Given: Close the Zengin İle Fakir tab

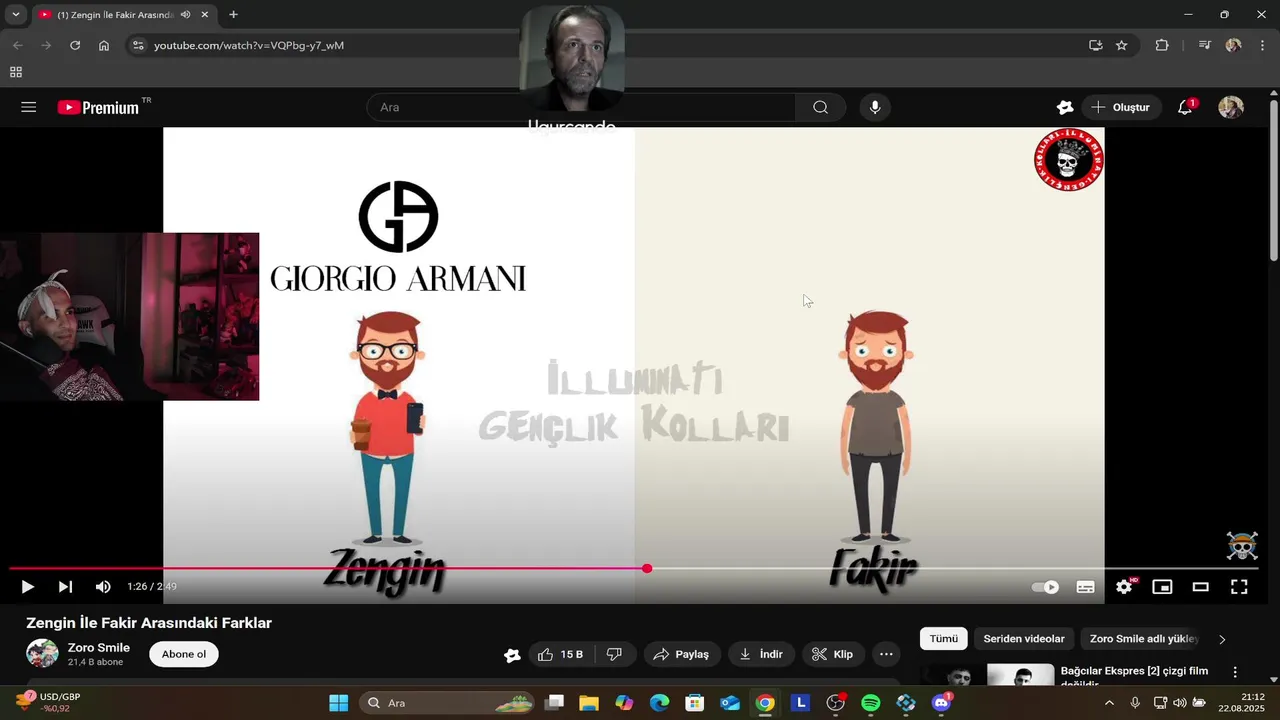Looking at the screenshot, I should click(x=205, y=15).
